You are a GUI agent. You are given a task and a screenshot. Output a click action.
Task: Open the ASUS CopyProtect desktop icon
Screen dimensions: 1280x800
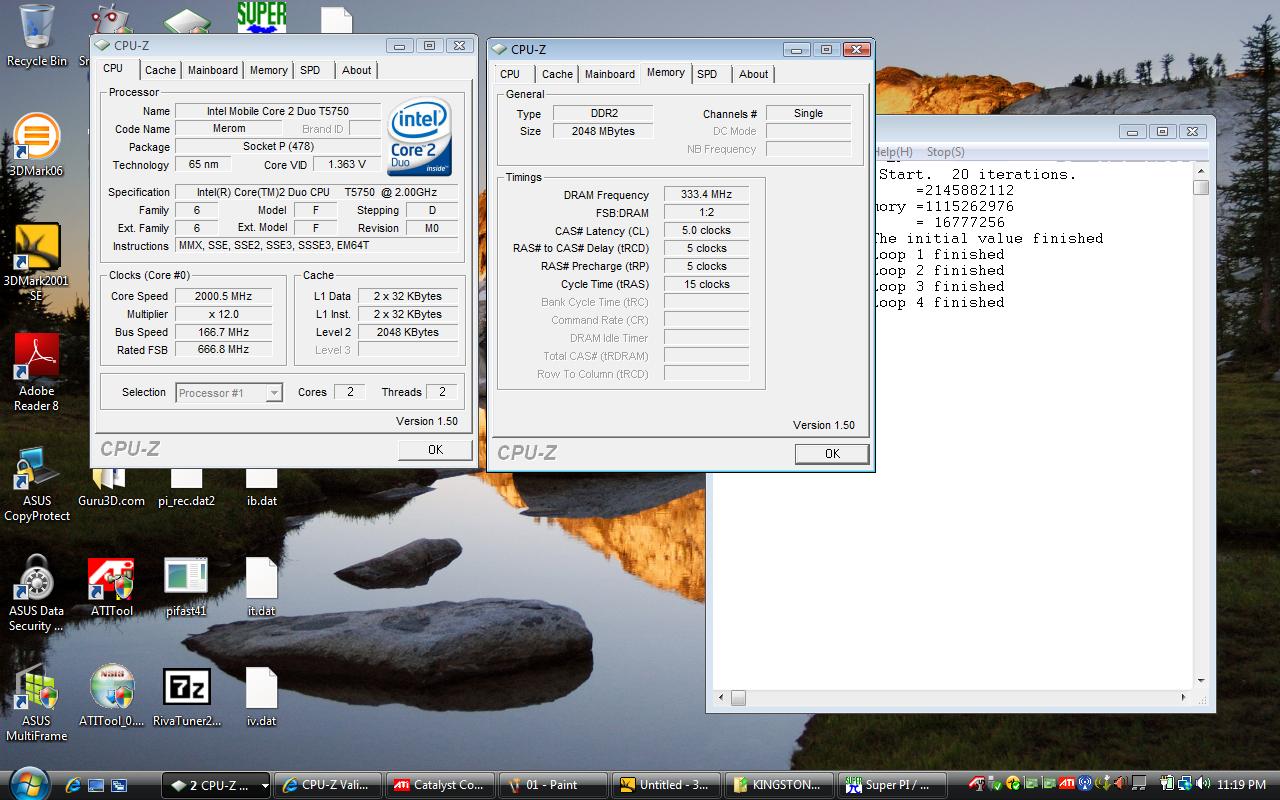click(x=37, y=485)
